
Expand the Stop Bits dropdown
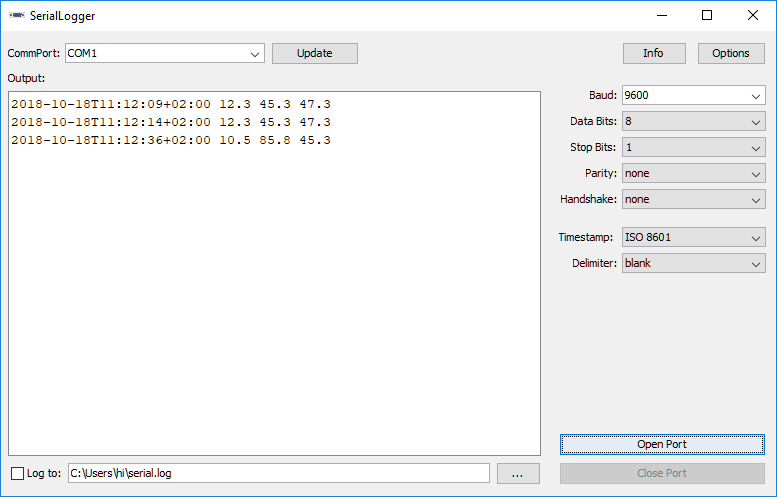coord(693,147)
